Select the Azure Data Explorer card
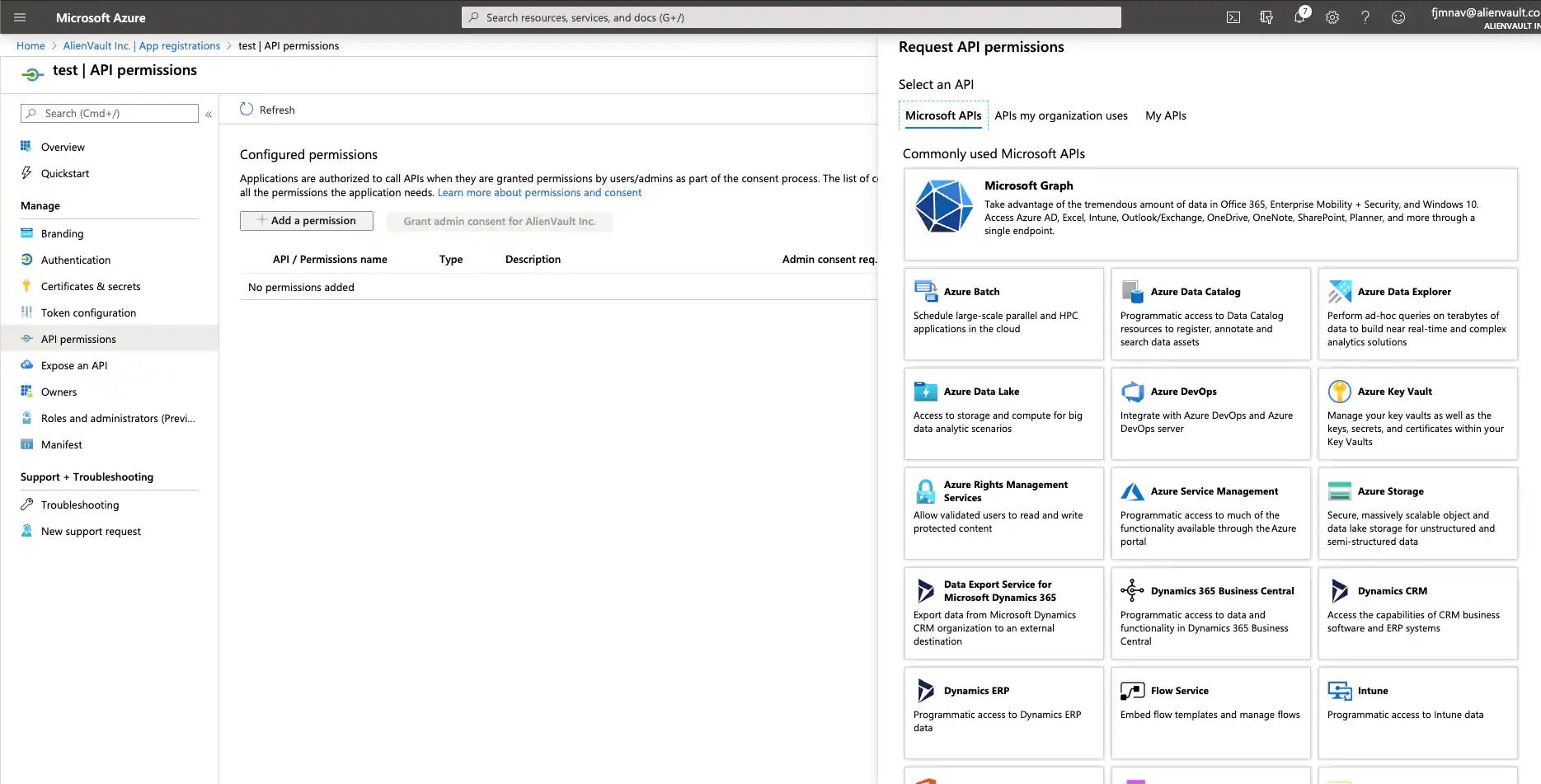 coord(1417,314)
